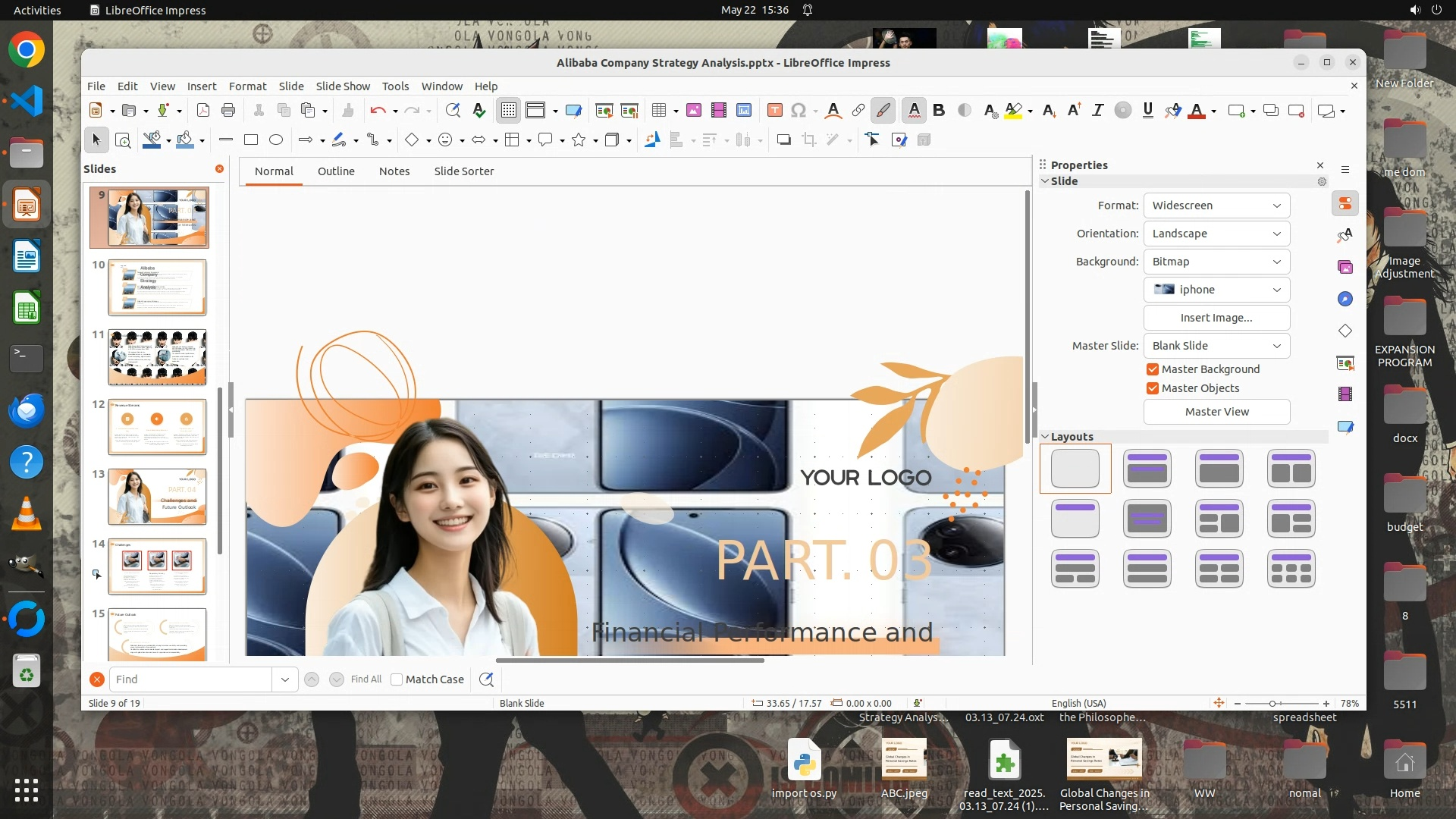This screenshot has height=819, width=1456.
Task: Click the Insert Table icon
Action: pyautogui.click(x=658, y=111)
